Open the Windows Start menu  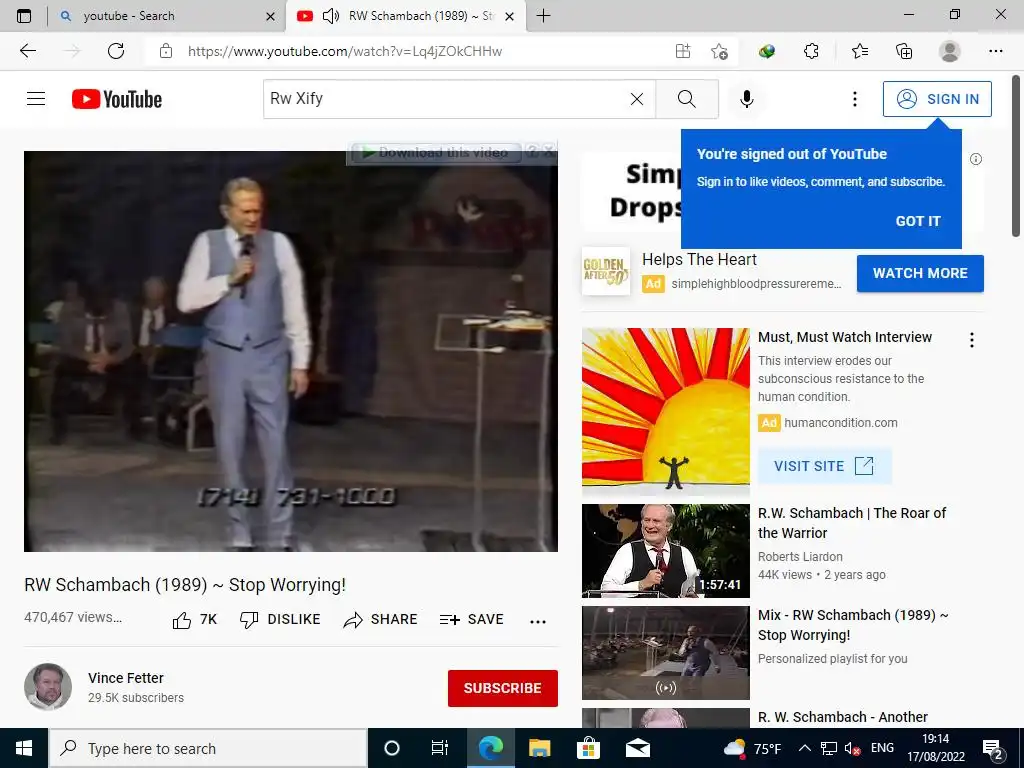click(24, 748)
